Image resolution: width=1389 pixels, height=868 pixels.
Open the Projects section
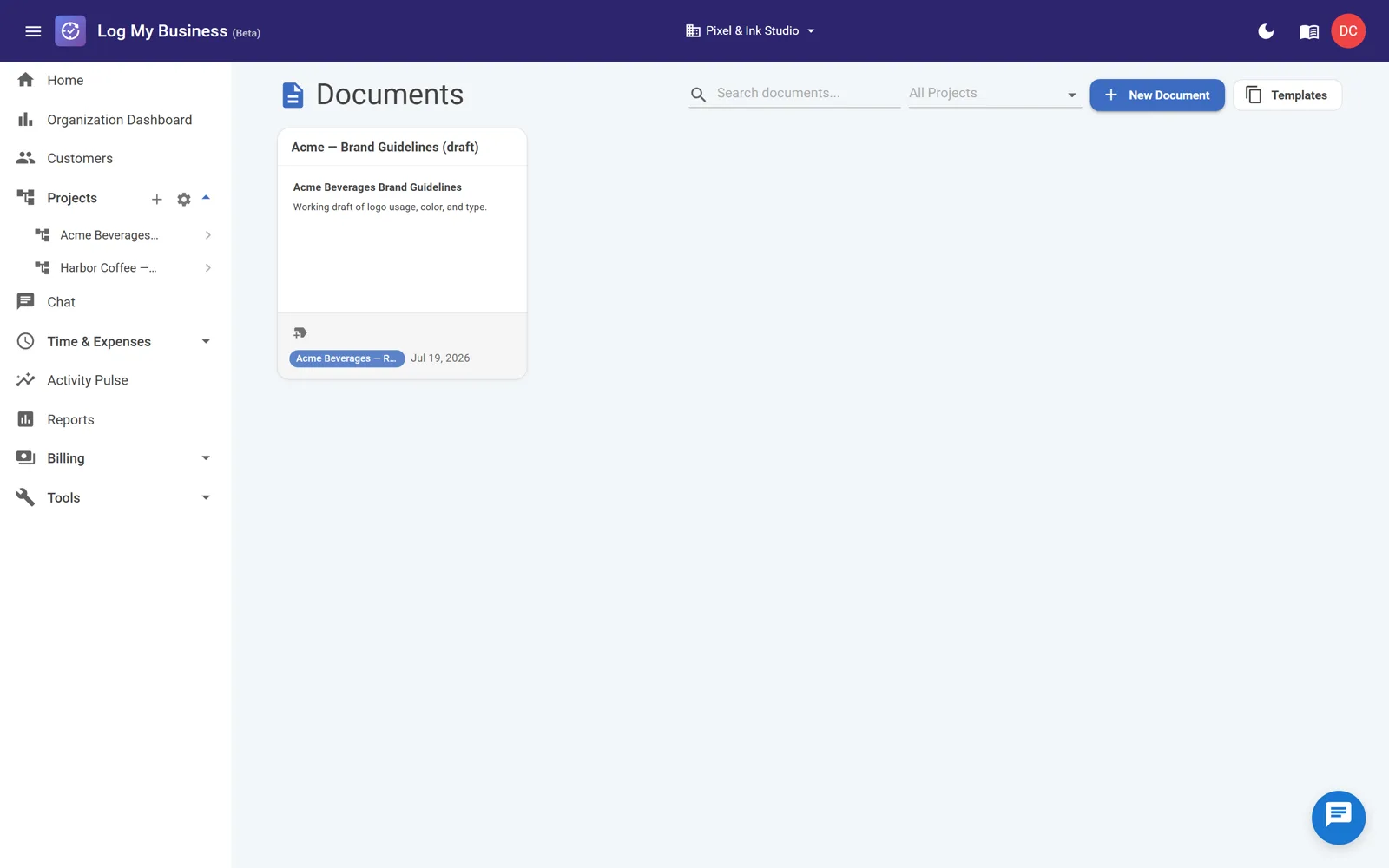point(72,198)
